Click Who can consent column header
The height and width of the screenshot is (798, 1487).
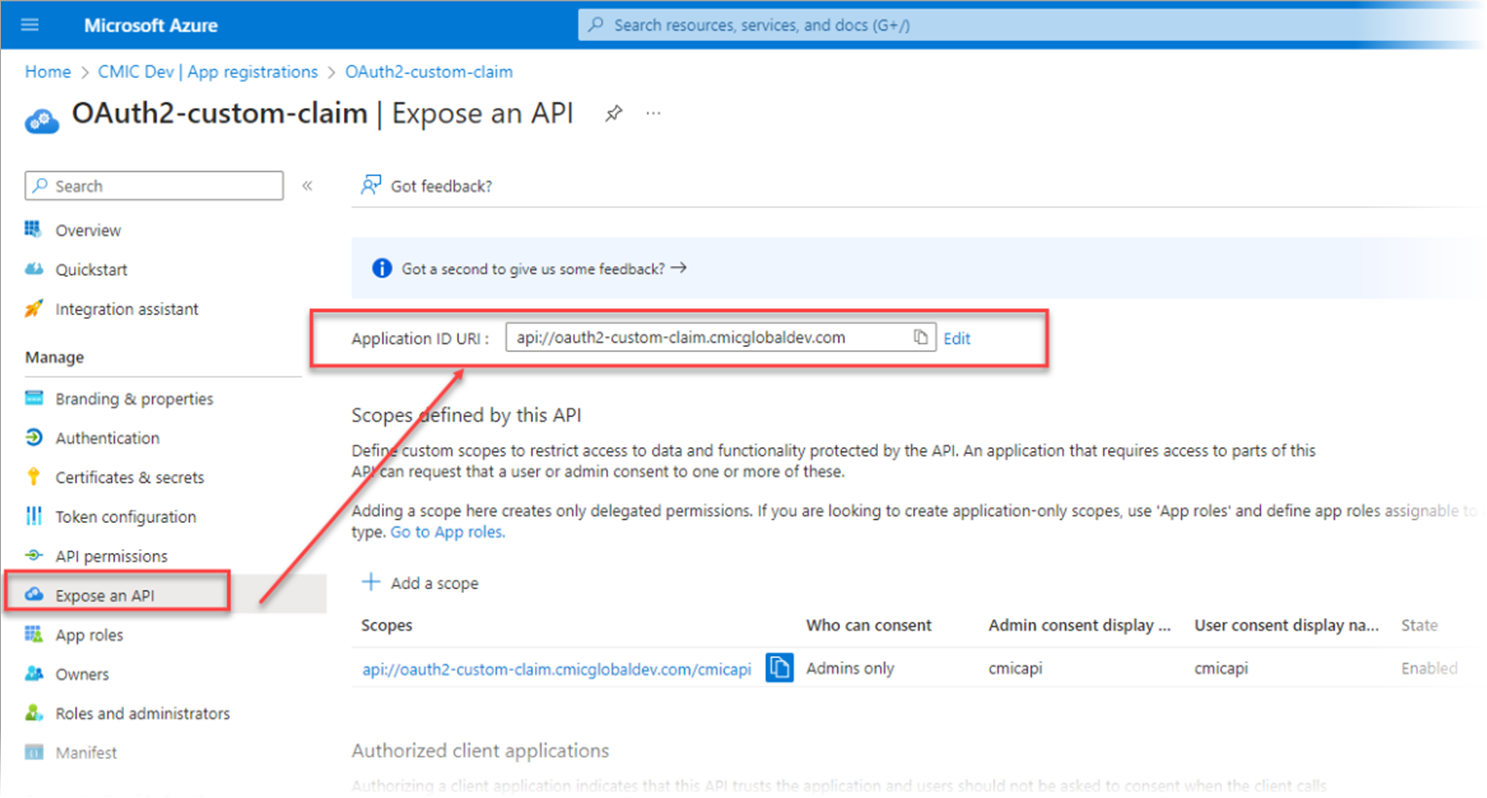point(869,625)
